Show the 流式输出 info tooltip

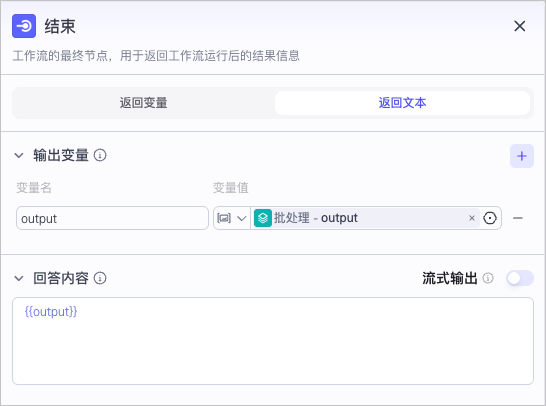click(x=488, y=278)
